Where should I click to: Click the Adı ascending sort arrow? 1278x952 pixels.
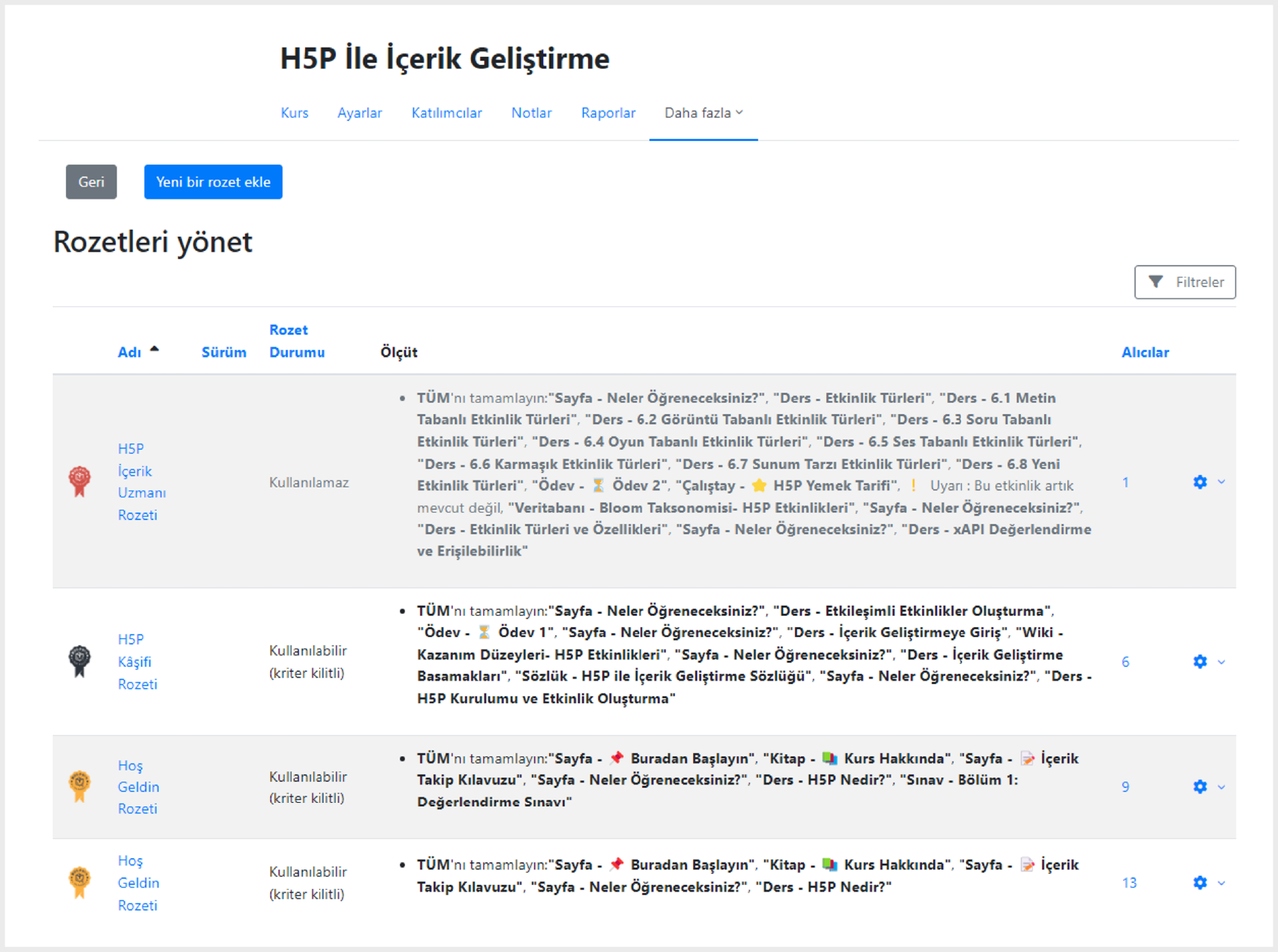(154, 349)
